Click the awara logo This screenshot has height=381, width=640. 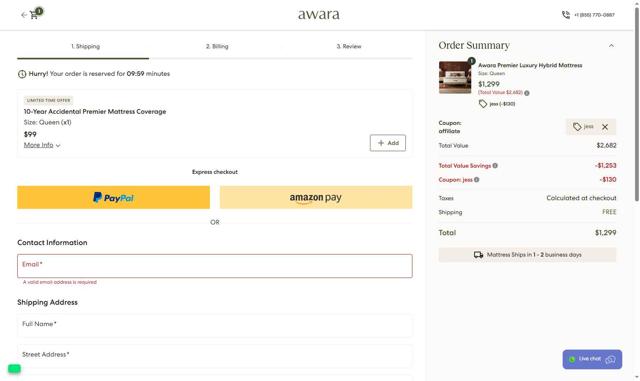318,15
